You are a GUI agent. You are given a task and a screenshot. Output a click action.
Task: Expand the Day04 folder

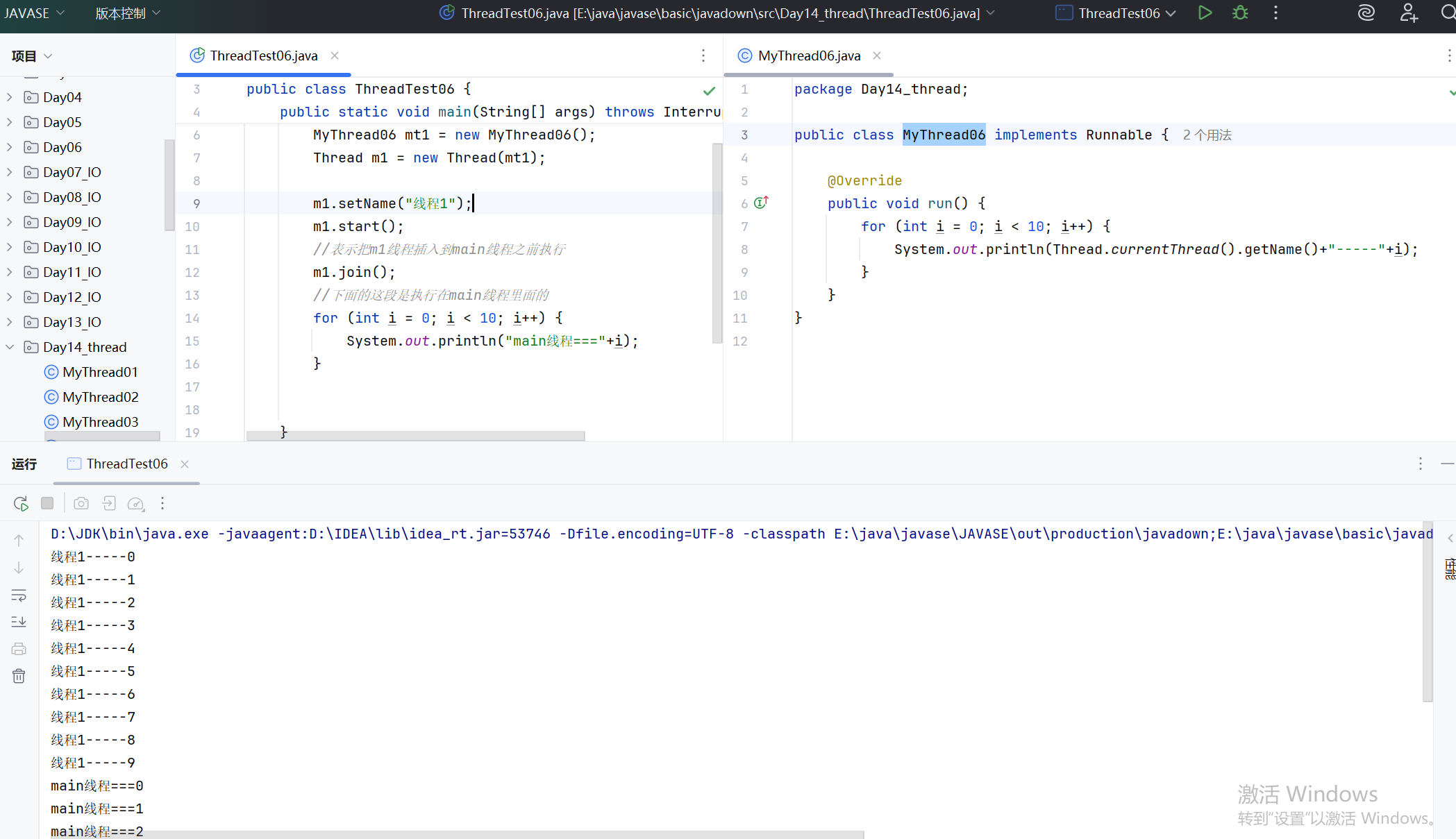[10, 97]
